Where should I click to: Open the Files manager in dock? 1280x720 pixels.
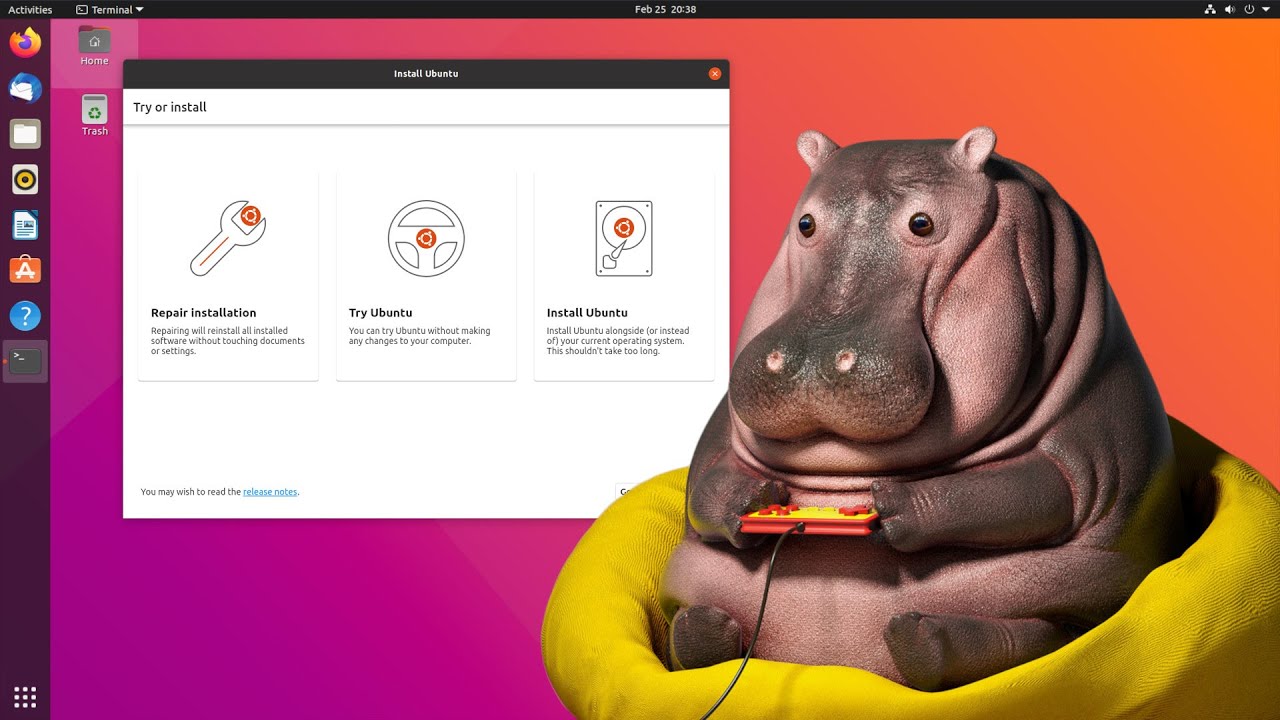(x=25, y=134)
